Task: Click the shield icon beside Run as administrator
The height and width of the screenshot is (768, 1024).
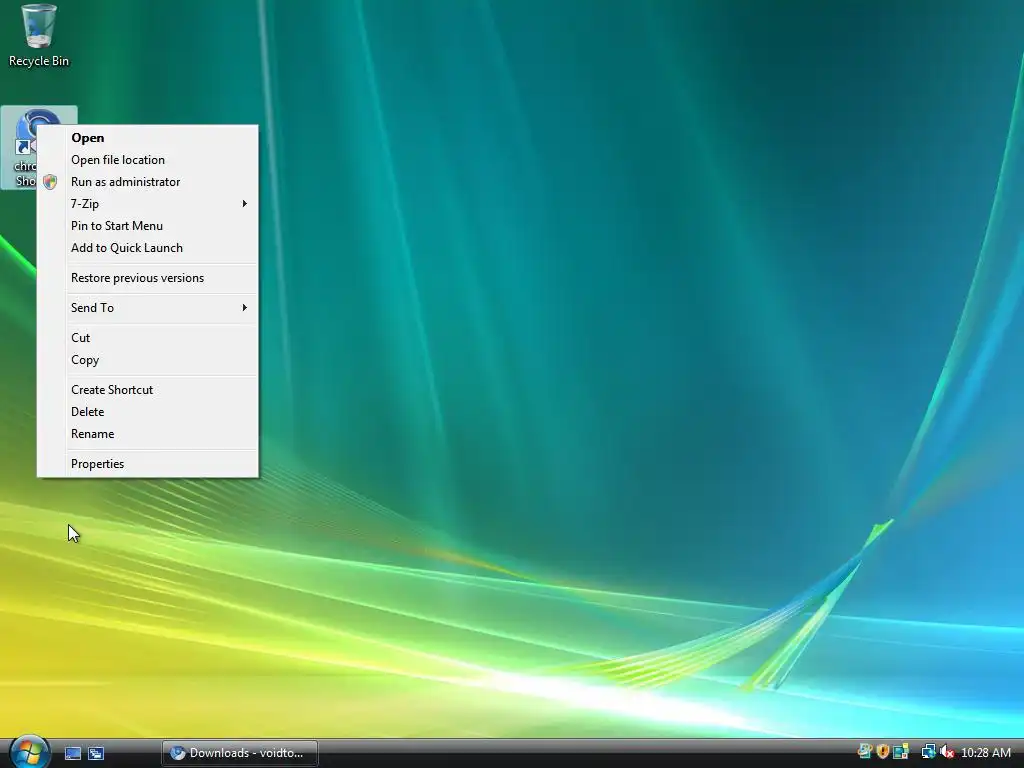Action: [50, 182]
